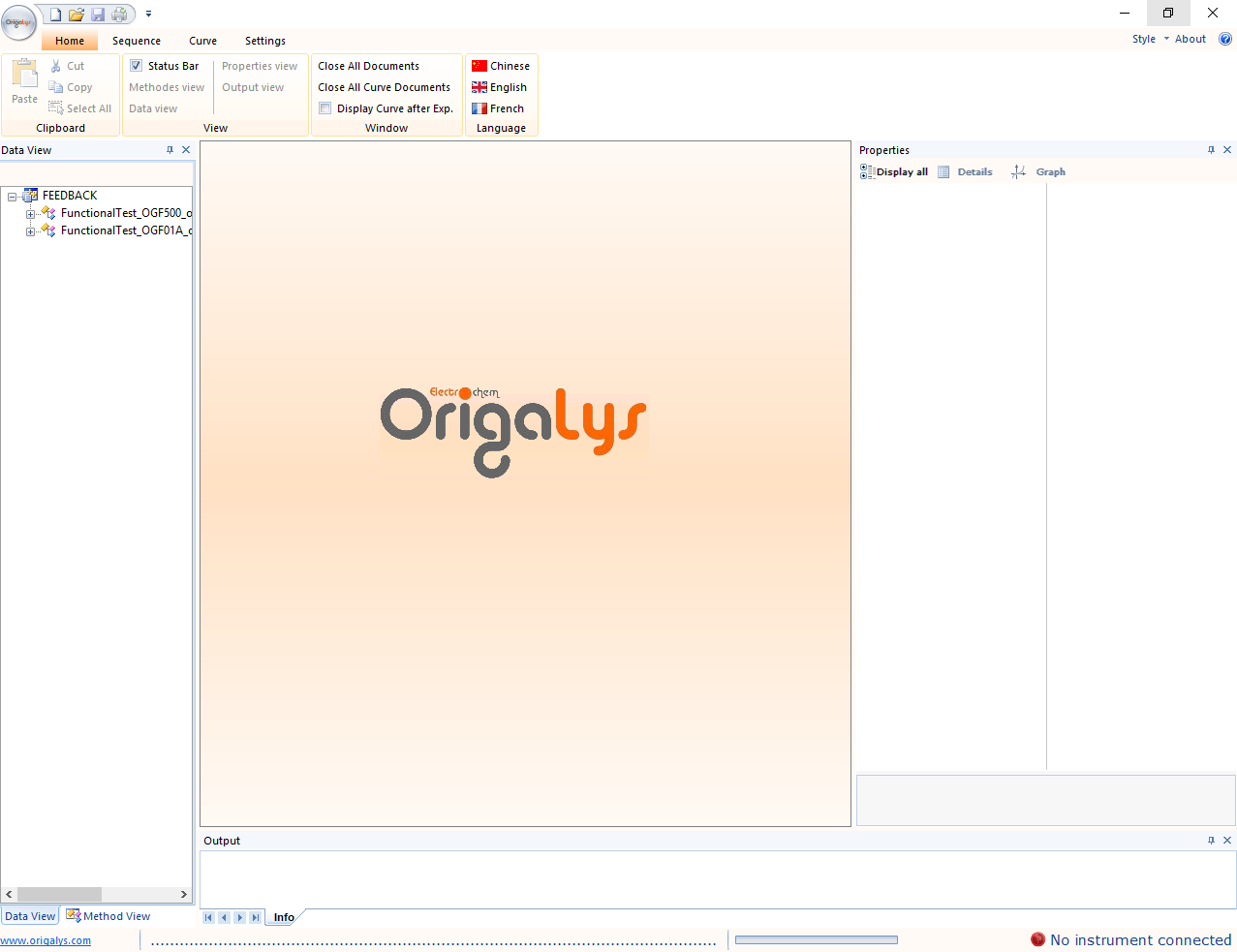Open the help question mark icon
This screenshot has height=952, width=1237.
(x=1224, y=40)
